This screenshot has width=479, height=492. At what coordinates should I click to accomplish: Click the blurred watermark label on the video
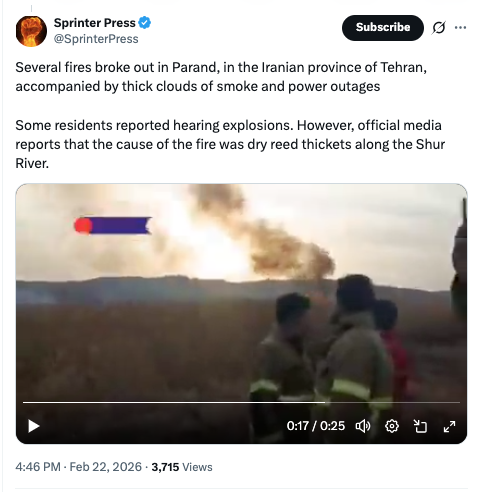[x=113, y=226]
